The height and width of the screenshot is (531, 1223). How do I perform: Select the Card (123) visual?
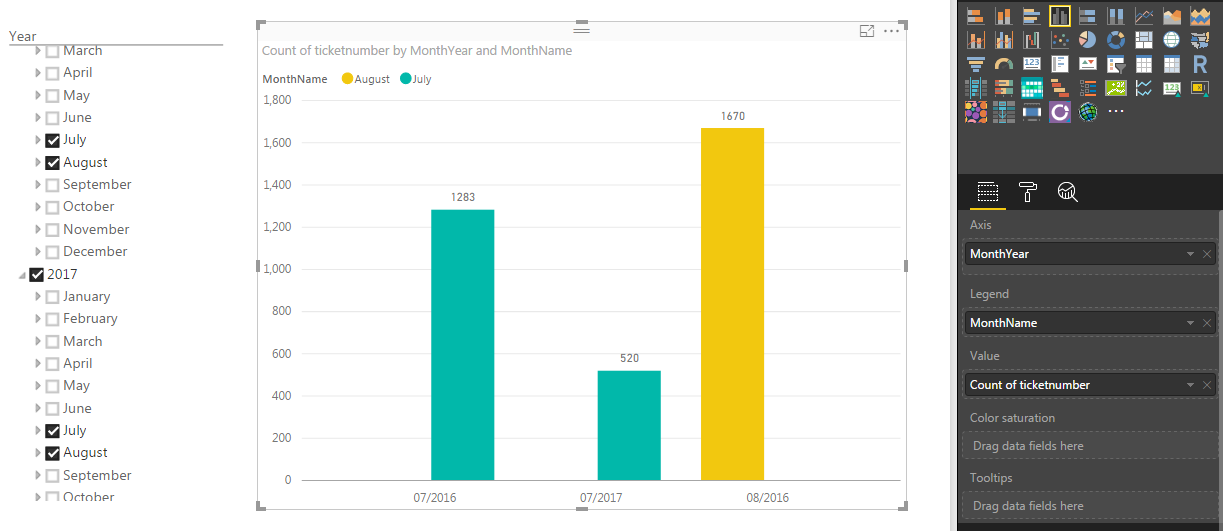click(1032, 64)
